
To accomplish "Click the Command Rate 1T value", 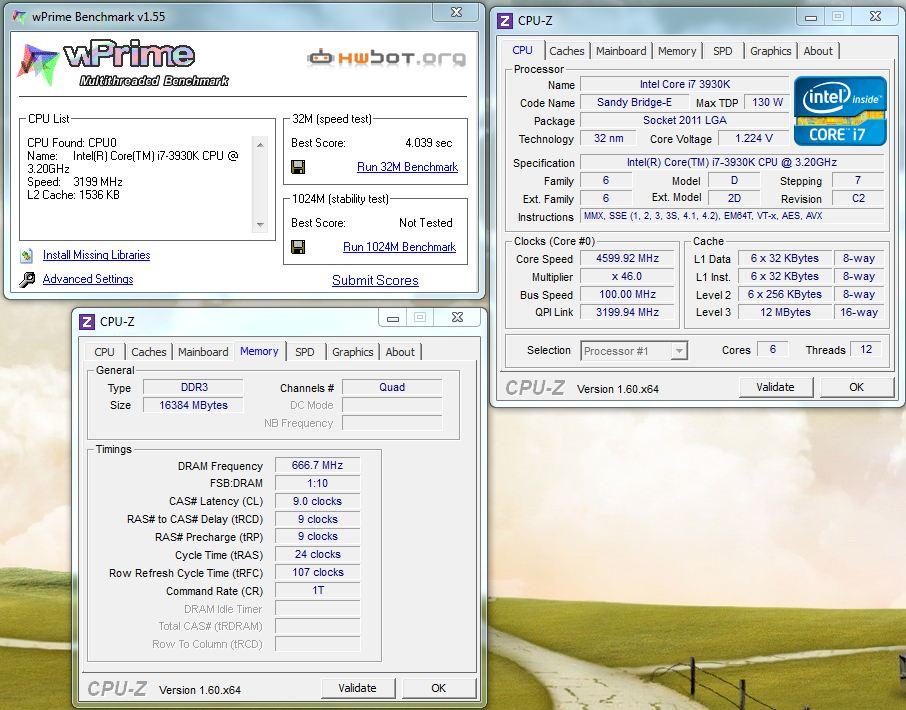I will pyautogui.click(x=317, y=590).
